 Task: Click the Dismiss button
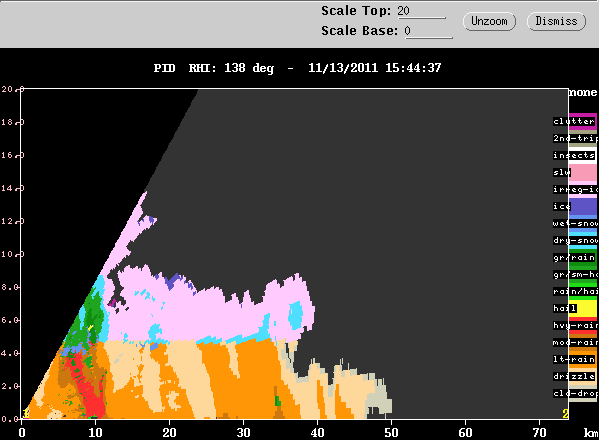[x=556, y=21]
